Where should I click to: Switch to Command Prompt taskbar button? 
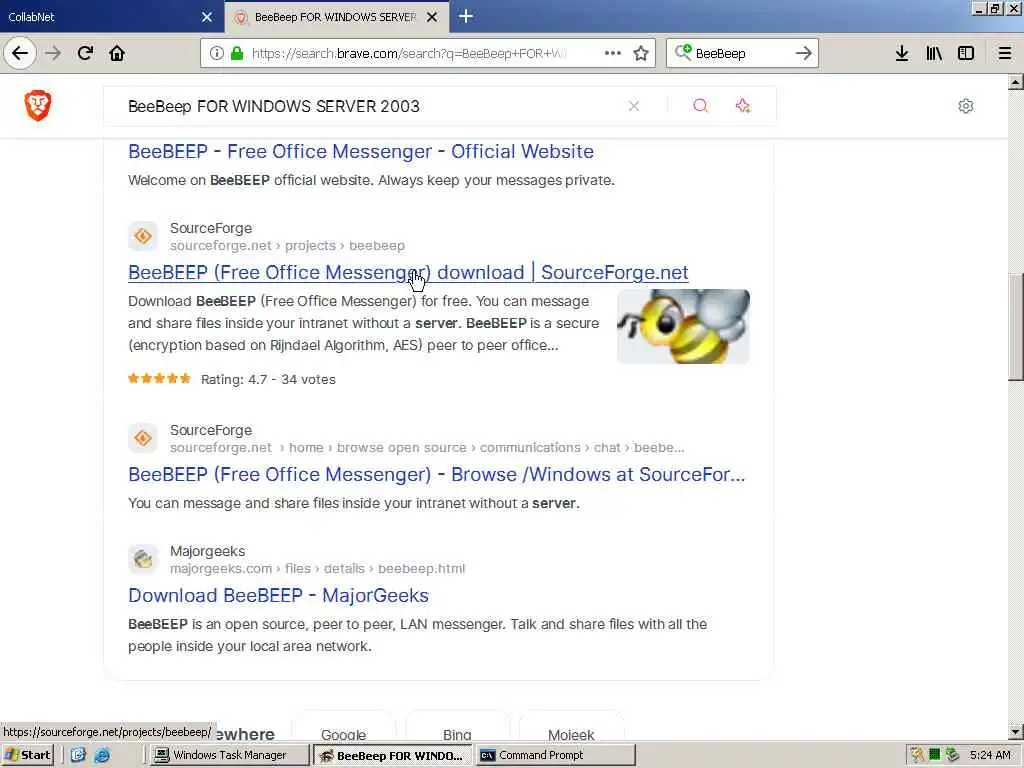click(555, 755)
